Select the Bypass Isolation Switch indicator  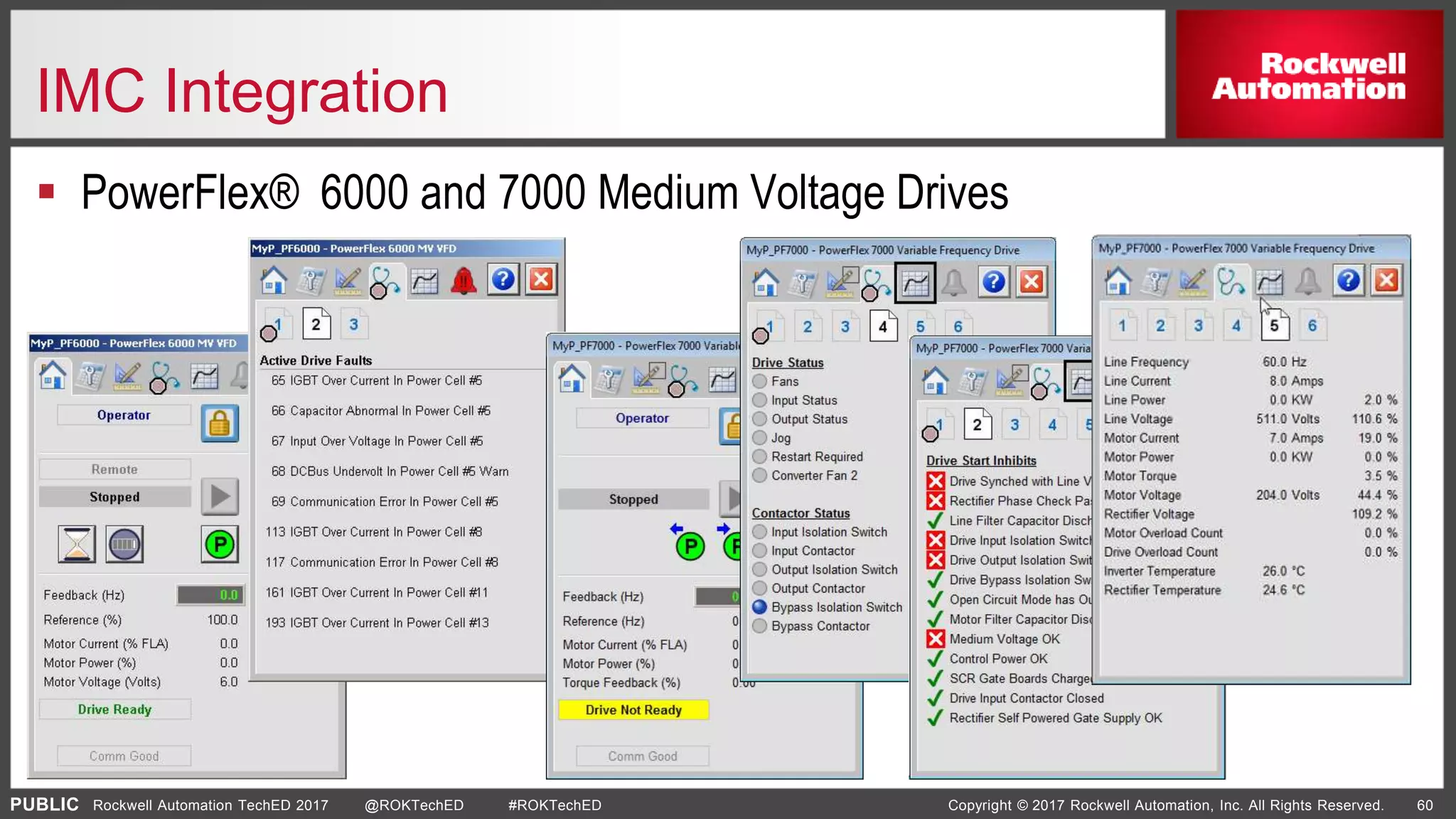point(760,607)
